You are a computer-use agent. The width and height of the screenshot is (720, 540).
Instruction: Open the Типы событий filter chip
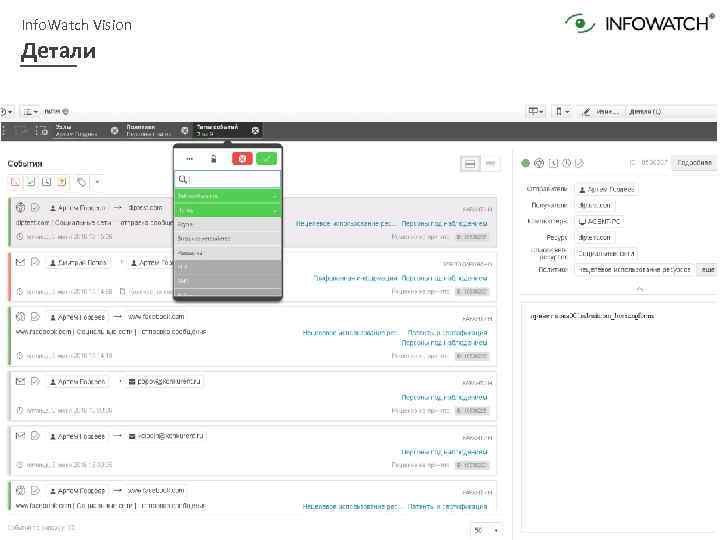[x=217, y=130]
